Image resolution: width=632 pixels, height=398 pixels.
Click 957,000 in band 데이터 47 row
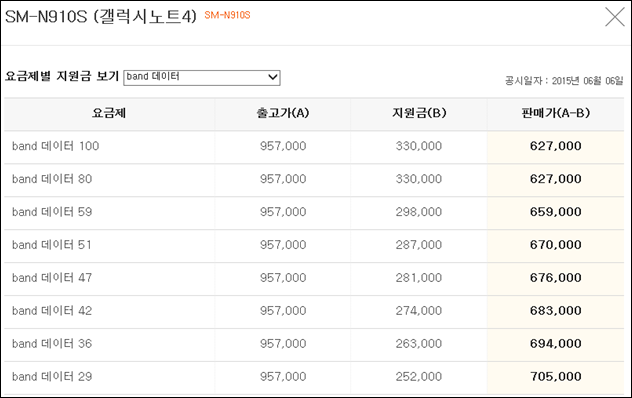click(x=283, y=278)
